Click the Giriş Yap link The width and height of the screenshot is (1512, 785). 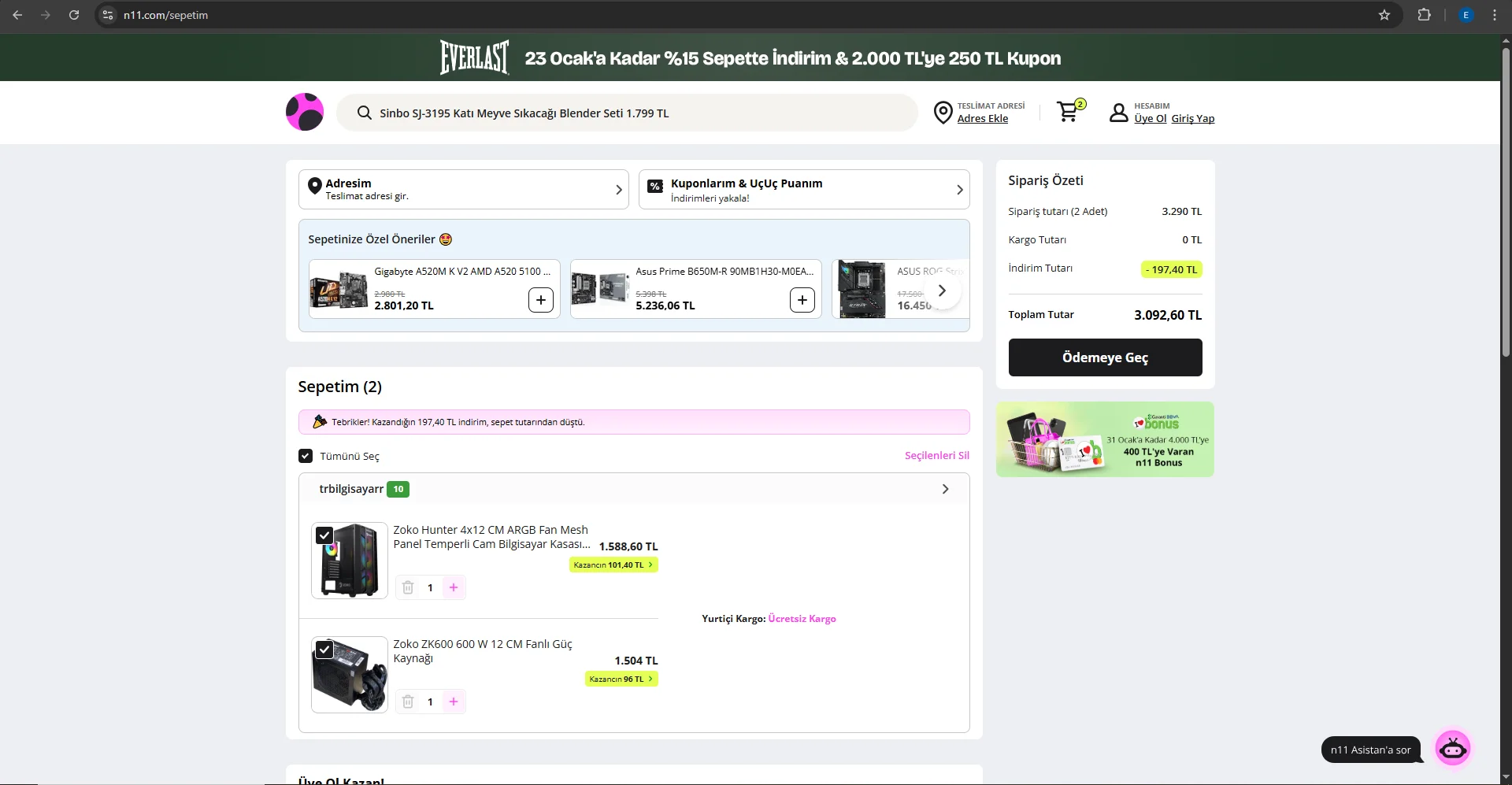coord(1193,119)
